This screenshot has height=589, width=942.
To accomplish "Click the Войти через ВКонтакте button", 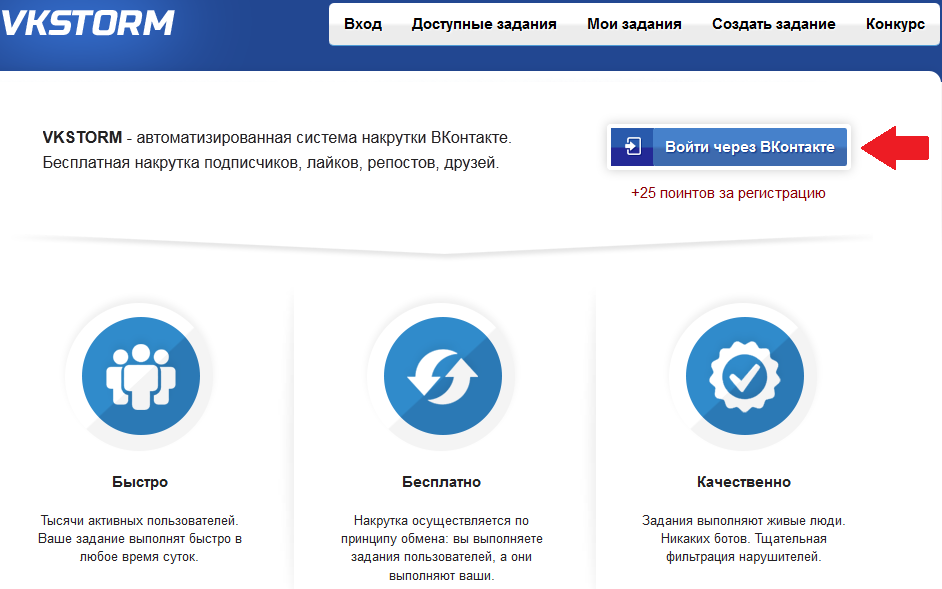I will tap(729, 147).
